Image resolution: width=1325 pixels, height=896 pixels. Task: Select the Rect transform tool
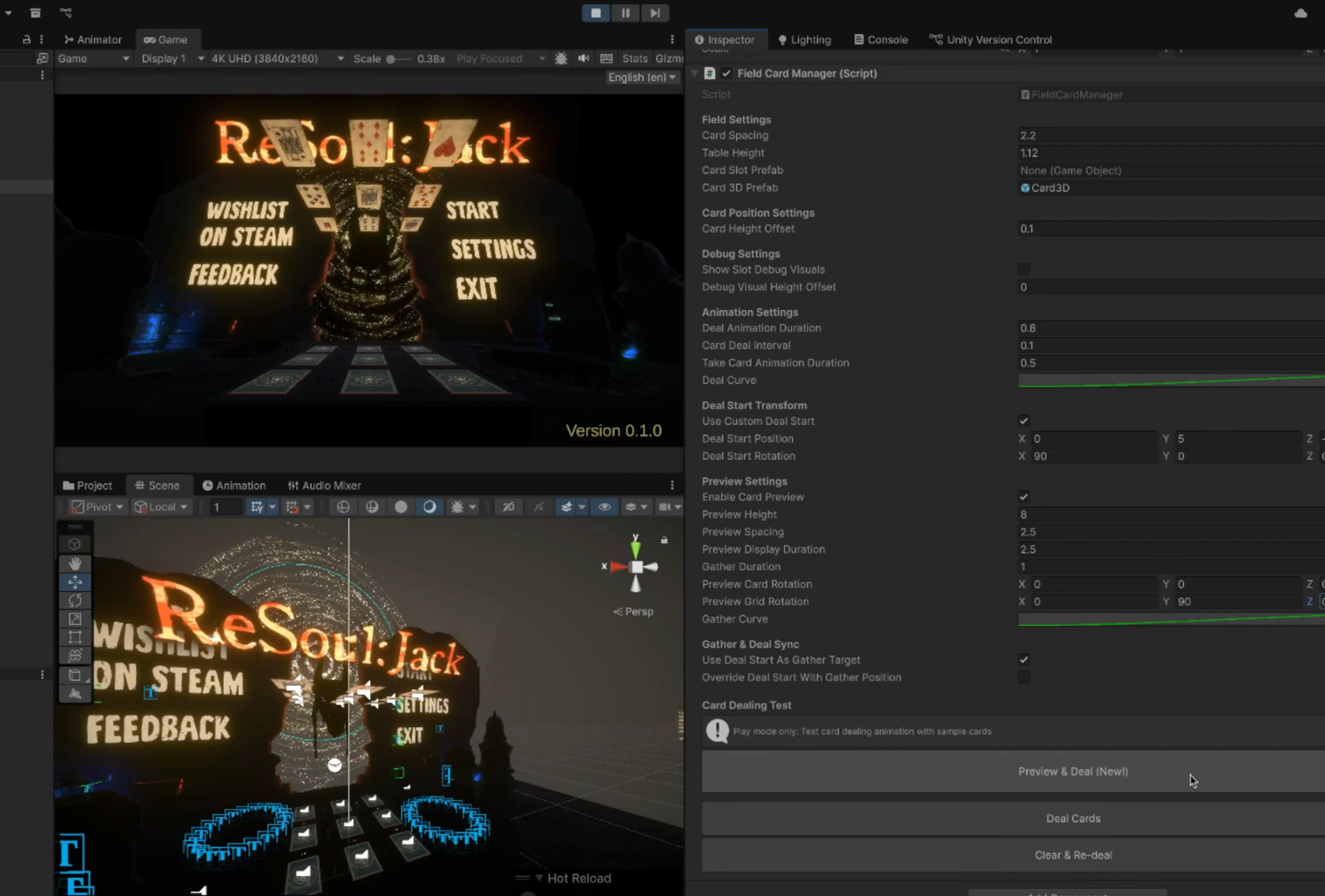[x=75, y=637]
